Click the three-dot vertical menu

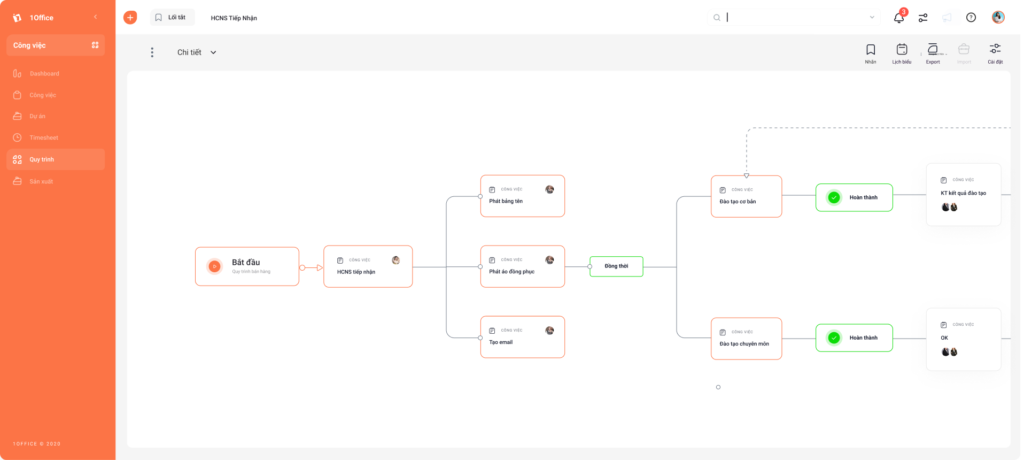(x=152, y=52)
